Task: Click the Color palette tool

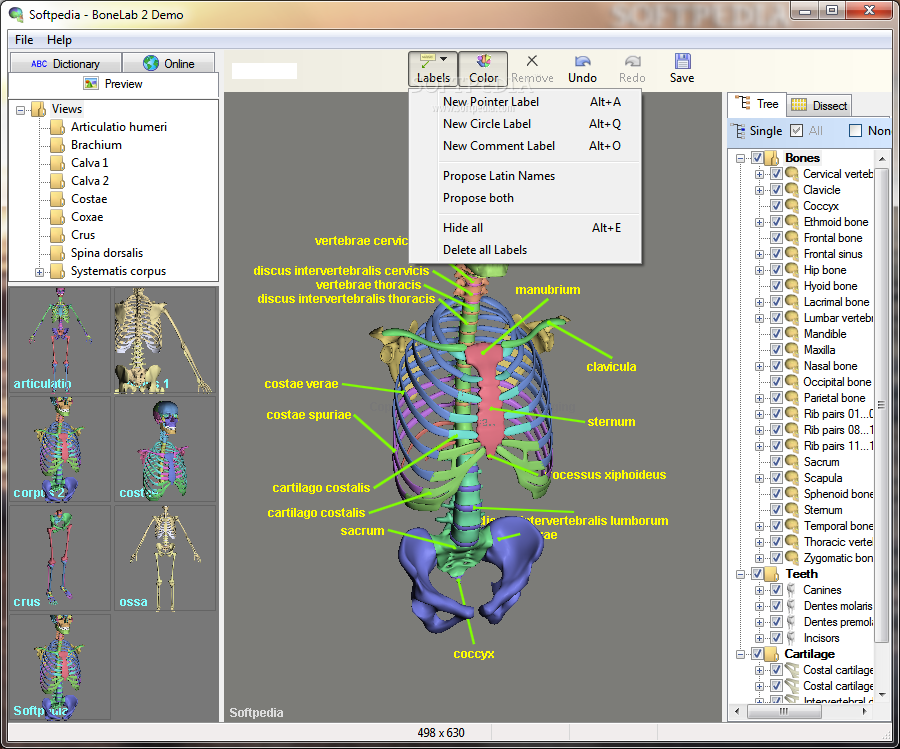Action: (x=483, y=68)
